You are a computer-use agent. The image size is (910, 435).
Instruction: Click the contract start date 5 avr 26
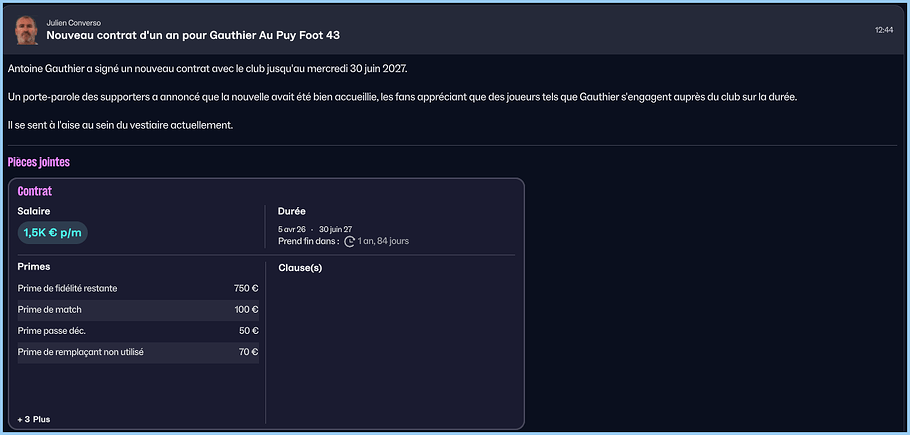(292, 229)
